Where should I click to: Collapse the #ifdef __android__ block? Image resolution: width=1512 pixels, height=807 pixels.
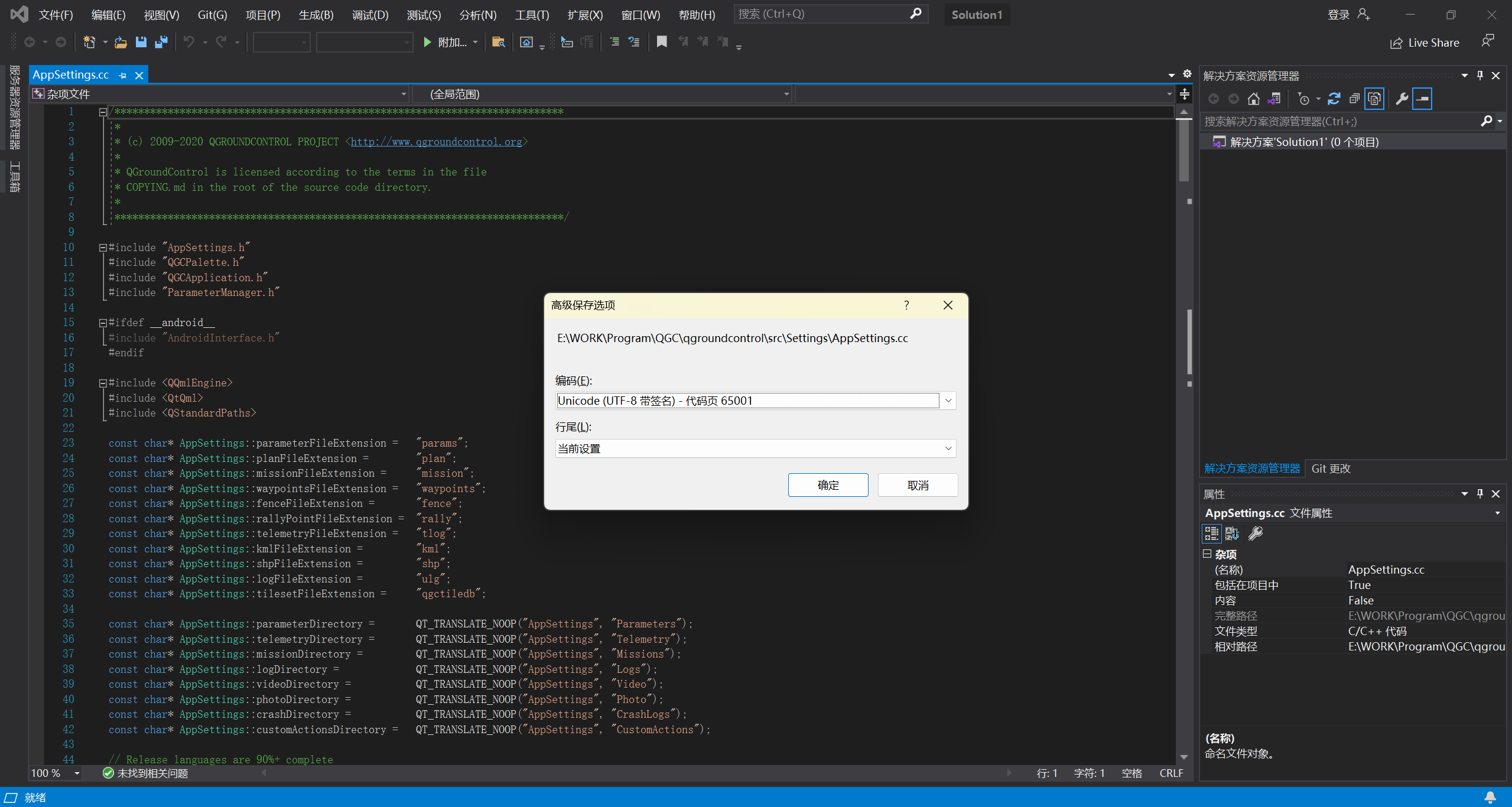[x=103, y=323]
